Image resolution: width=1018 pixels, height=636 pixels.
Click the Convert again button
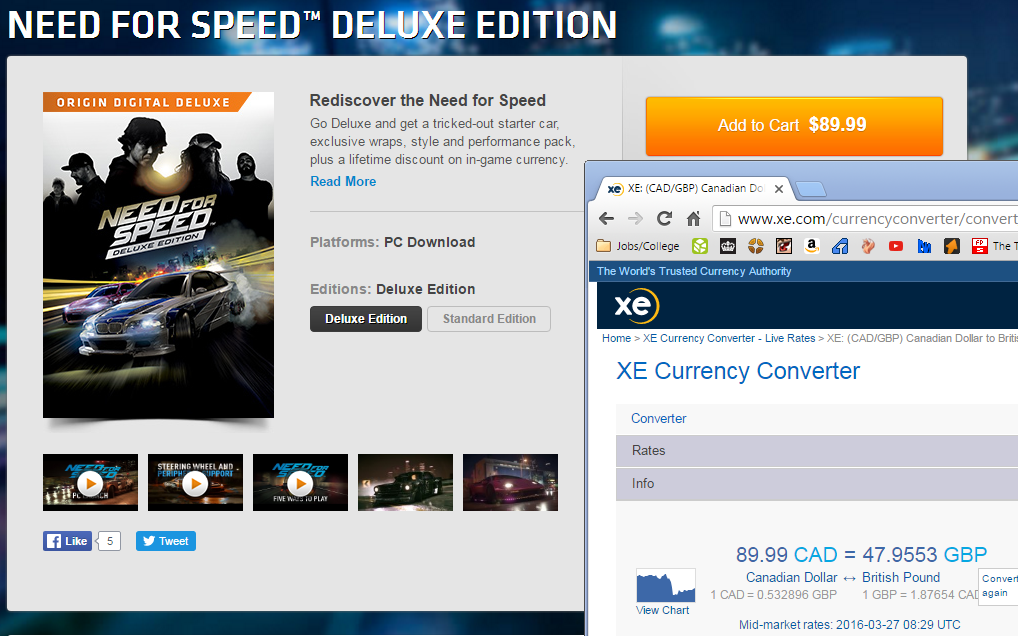click(999, 586)
